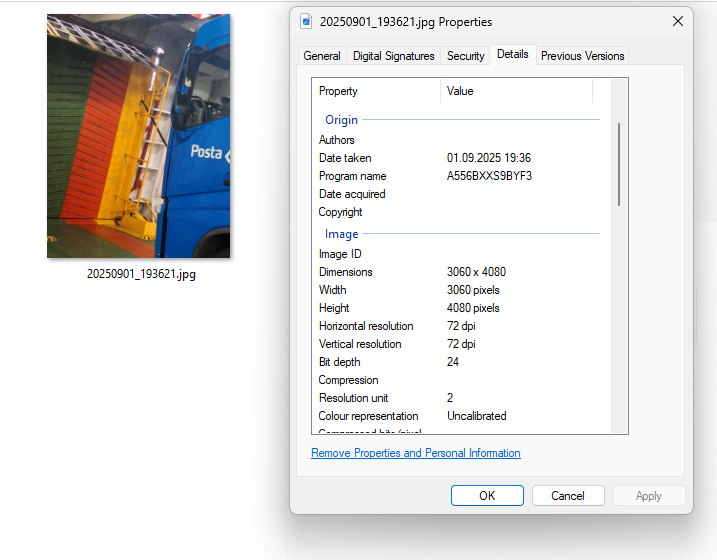This screenshot has width=717, height=560.
Task: Select the Security tab
Action: [465, 56]
